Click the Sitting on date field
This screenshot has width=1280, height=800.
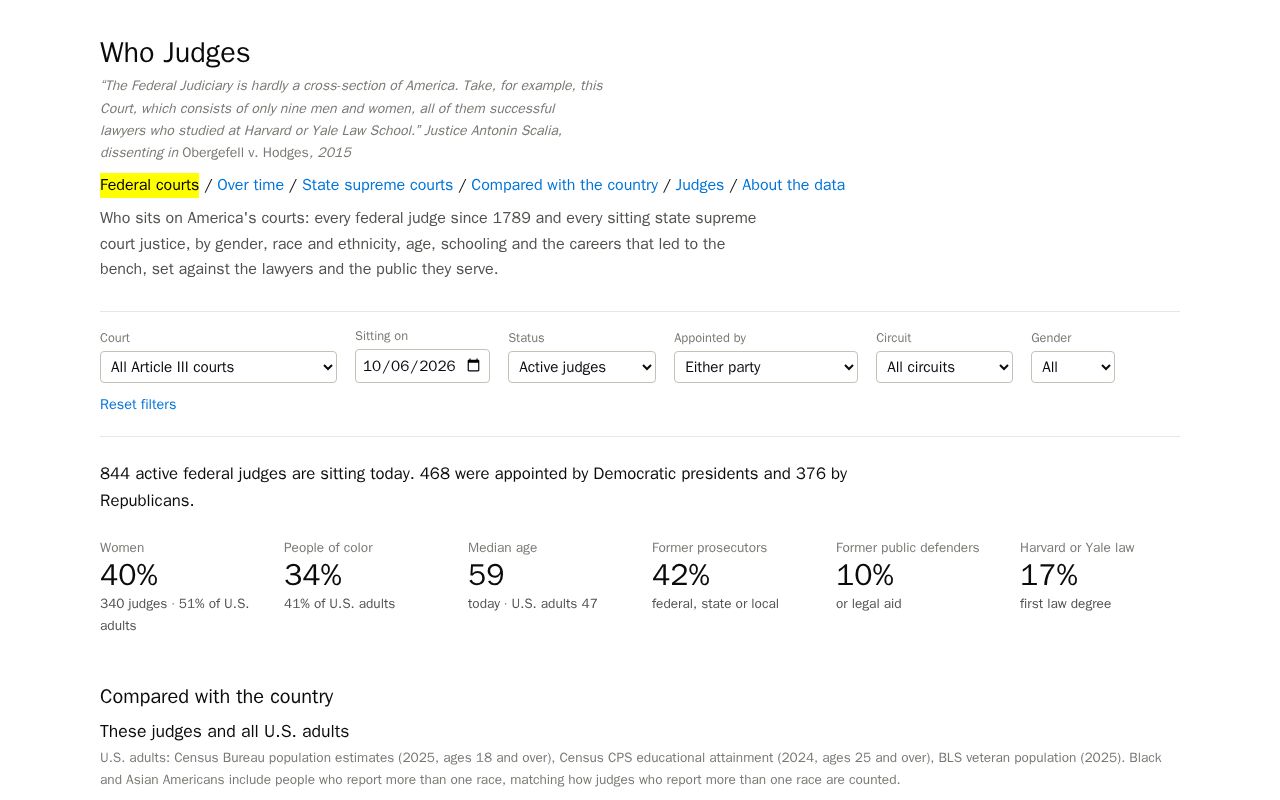[422, 366]
